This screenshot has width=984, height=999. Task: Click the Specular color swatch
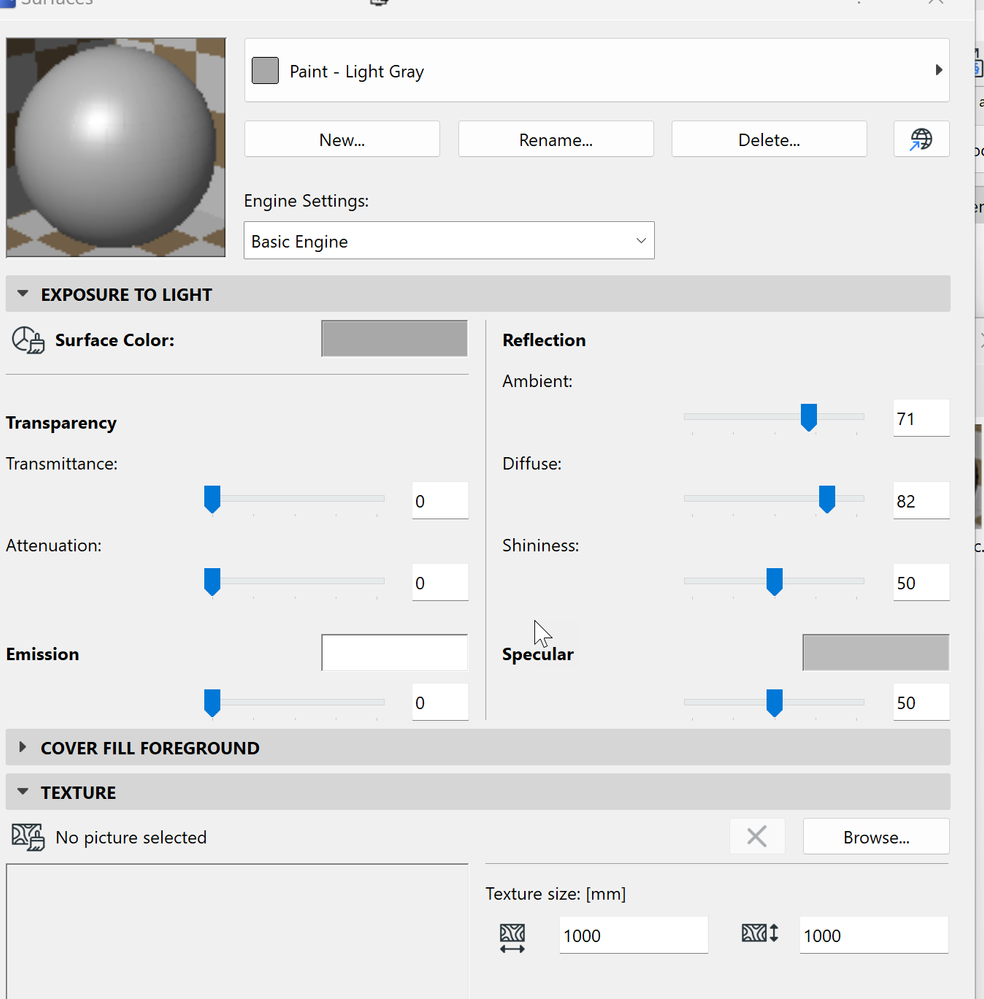click(x=875, y=652)
